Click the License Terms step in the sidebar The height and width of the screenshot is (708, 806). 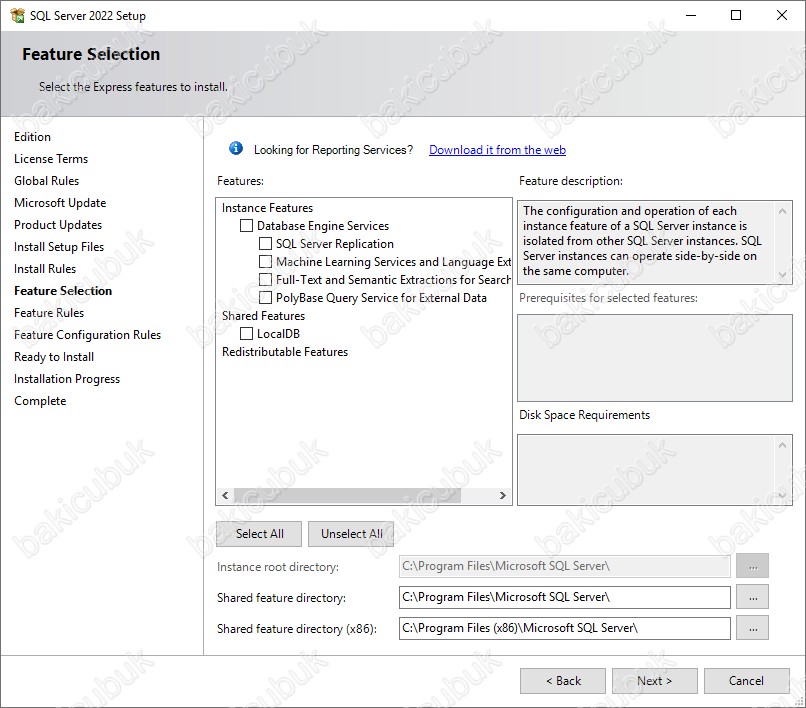point(51,159)
